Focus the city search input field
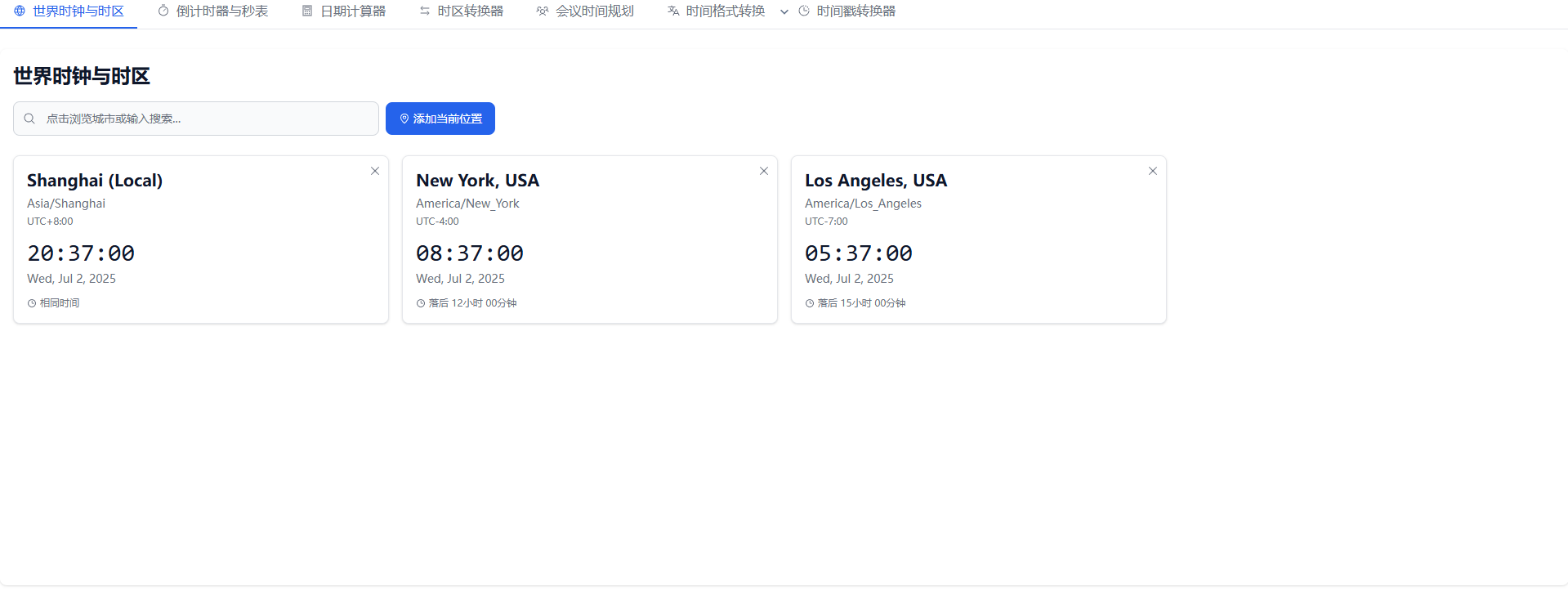 click(204, 119)
